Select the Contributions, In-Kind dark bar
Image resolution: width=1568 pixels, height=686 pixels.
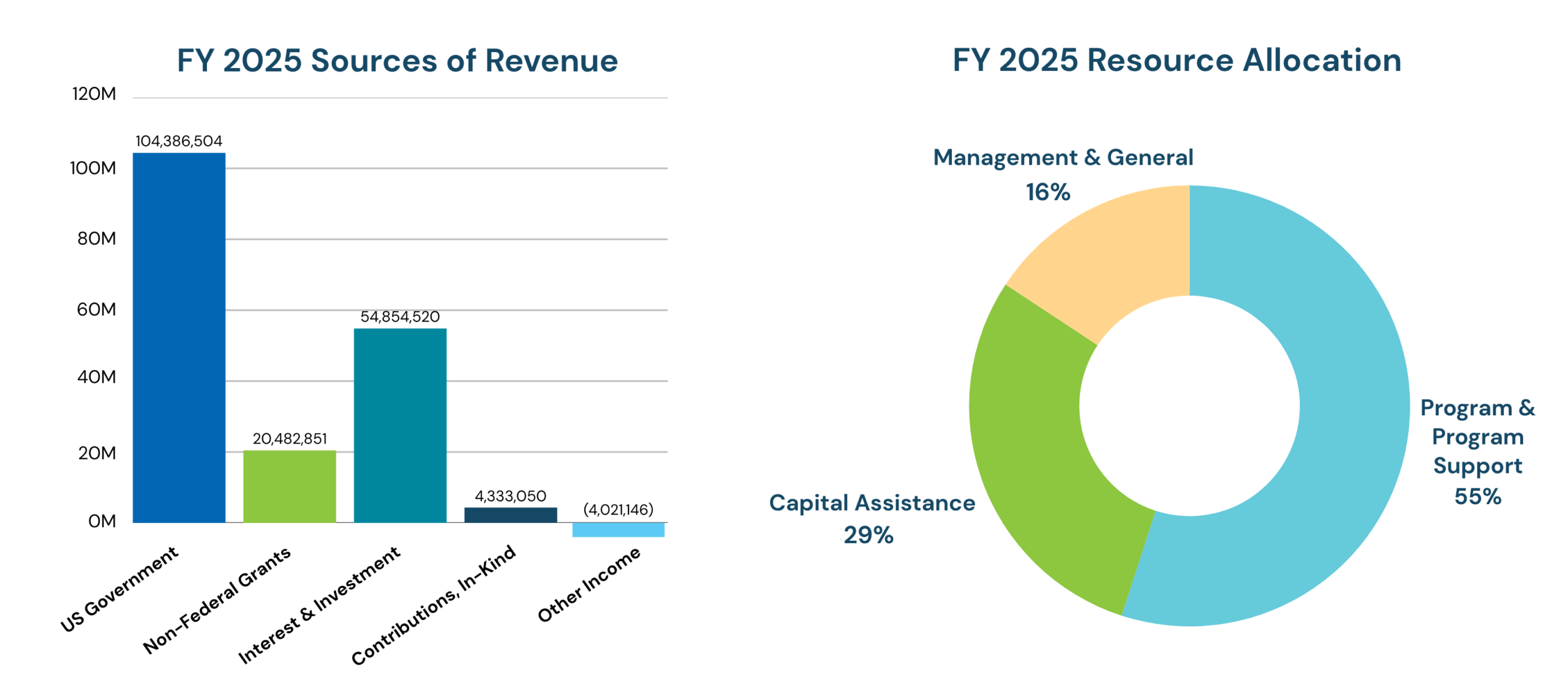(511, 514)
